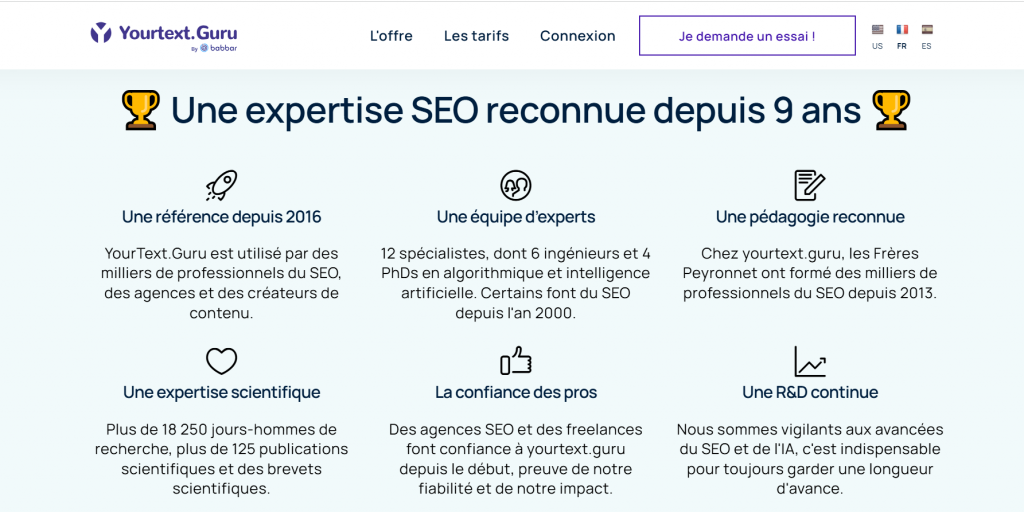
Task: Click the 'Une pédagogie reconnue' title
Action: click(x=810, y=217)
